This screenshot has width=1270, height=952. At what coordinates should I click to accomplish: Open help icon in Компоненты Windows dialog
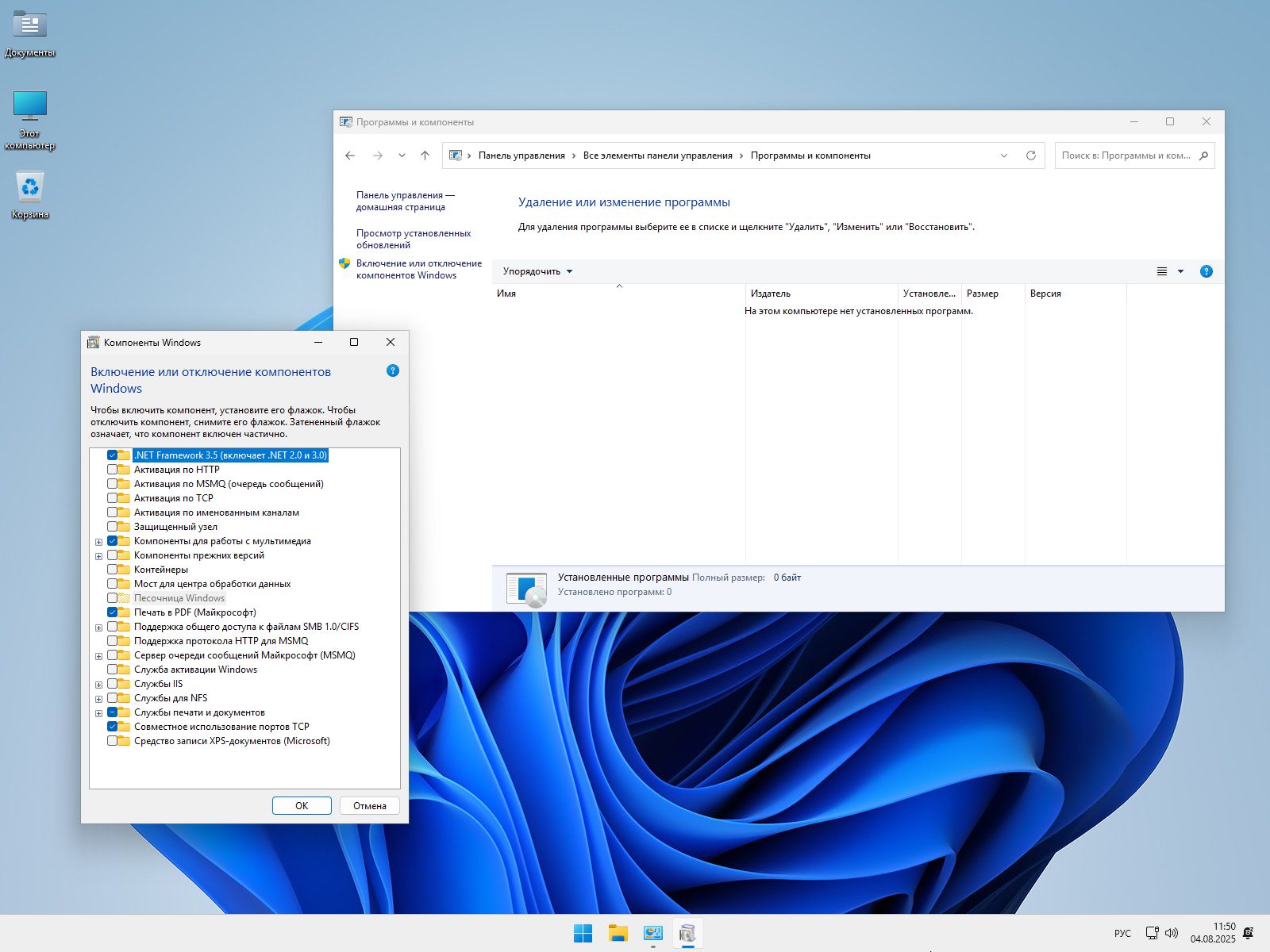point(392,370)
